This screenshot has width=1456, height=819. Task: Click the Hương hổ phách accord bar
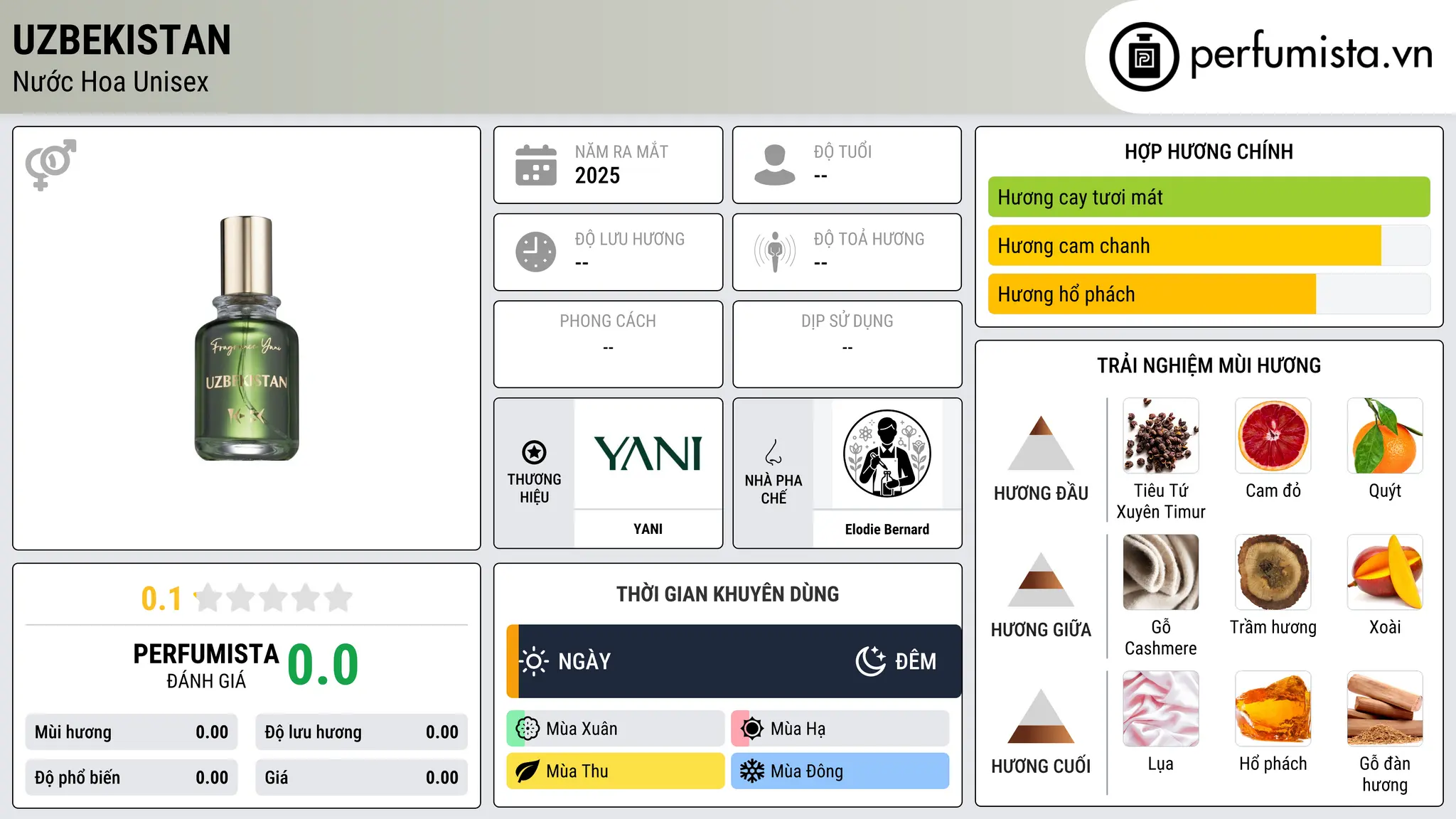1209,294
